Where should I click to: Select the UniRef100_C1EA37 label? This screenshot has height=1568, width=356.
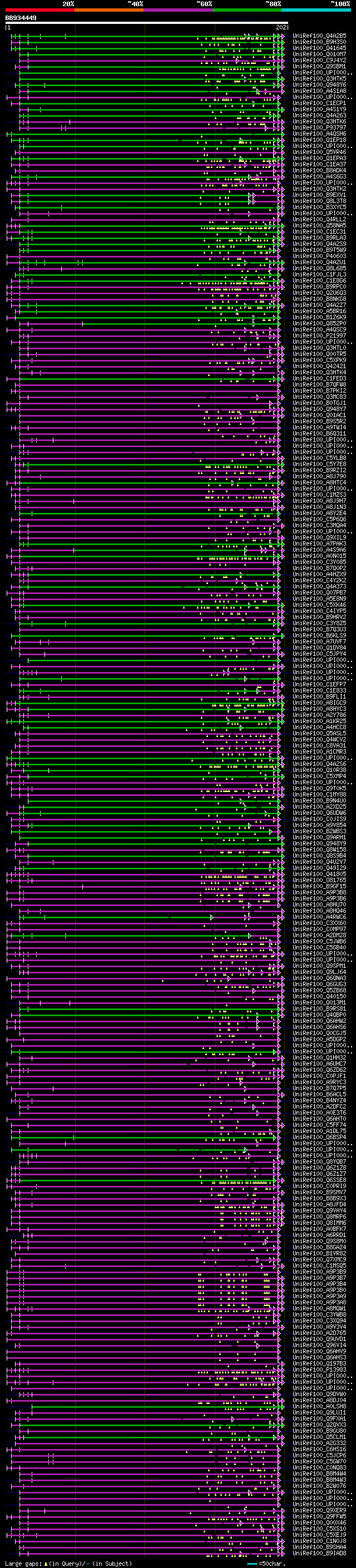319,164
